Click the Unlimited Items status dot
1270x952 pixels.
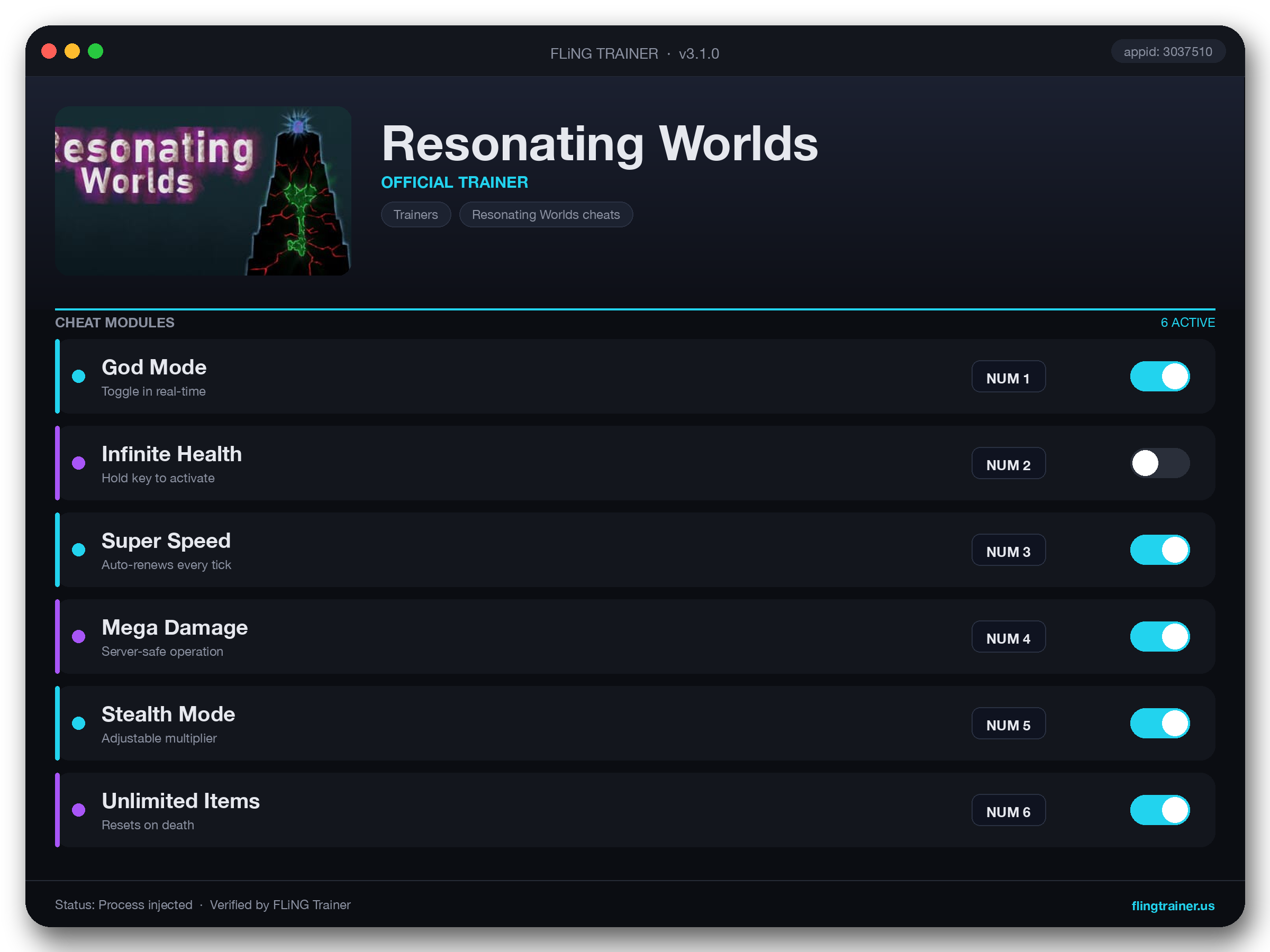pyautogui.click(x=79, y=810)
